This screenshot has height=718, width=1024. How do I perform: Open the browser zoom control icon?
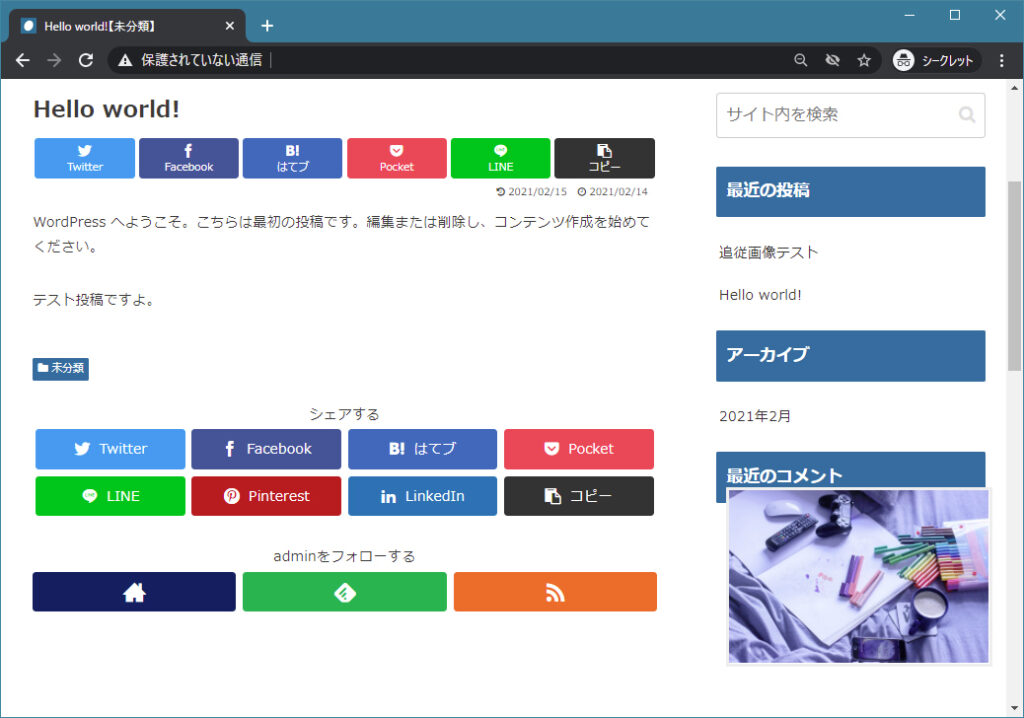click(801, 61)
